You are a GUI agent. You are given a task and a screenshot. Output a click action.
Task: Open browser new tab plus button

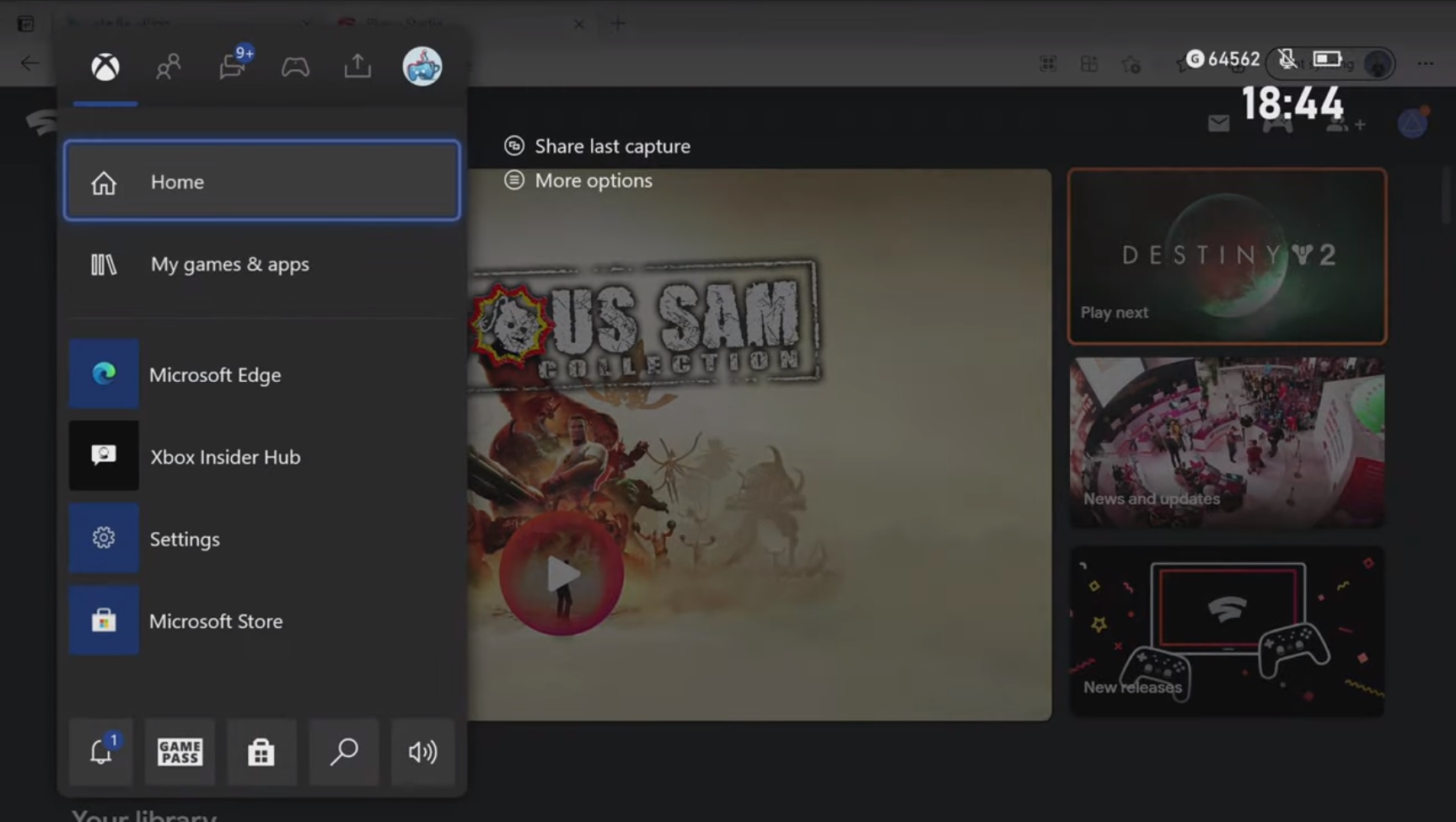(618, 24)
